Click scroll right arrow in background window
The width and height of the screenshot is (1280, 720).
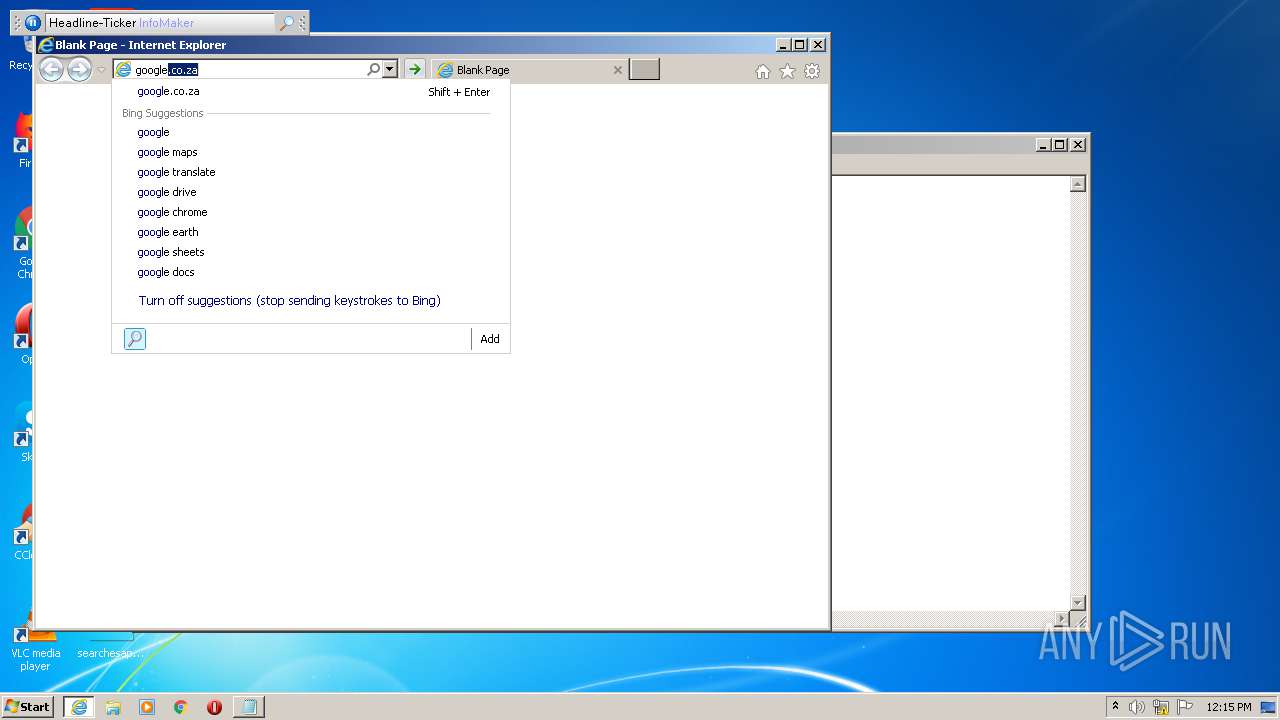1062,619
